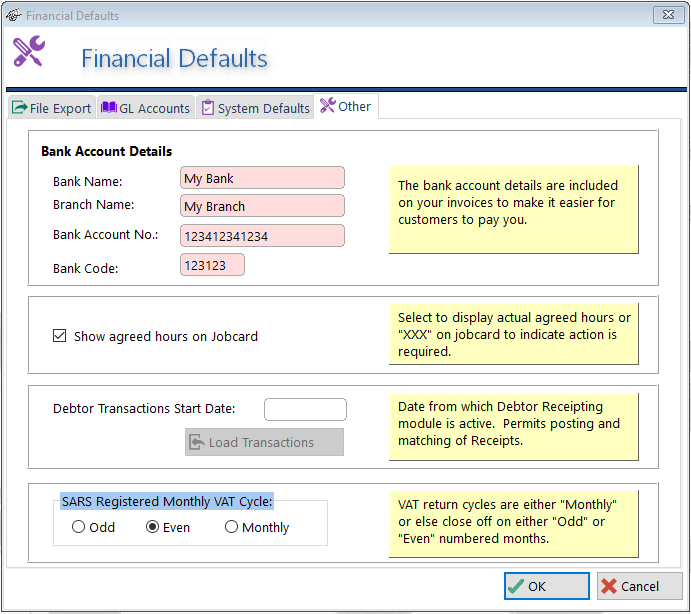
Task: Choose the Monthly VAT cycle option
Action: [x=231, y=527]
